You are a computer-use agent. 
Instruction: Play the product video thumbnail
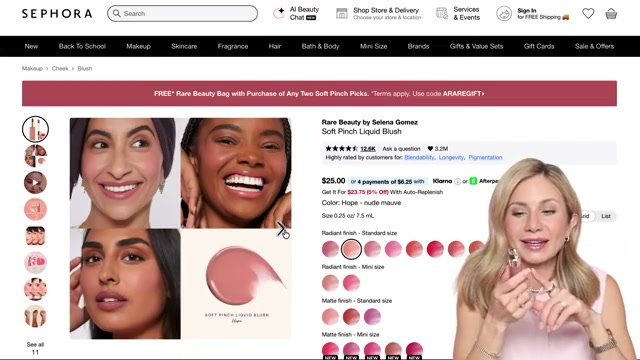point(35,182)
